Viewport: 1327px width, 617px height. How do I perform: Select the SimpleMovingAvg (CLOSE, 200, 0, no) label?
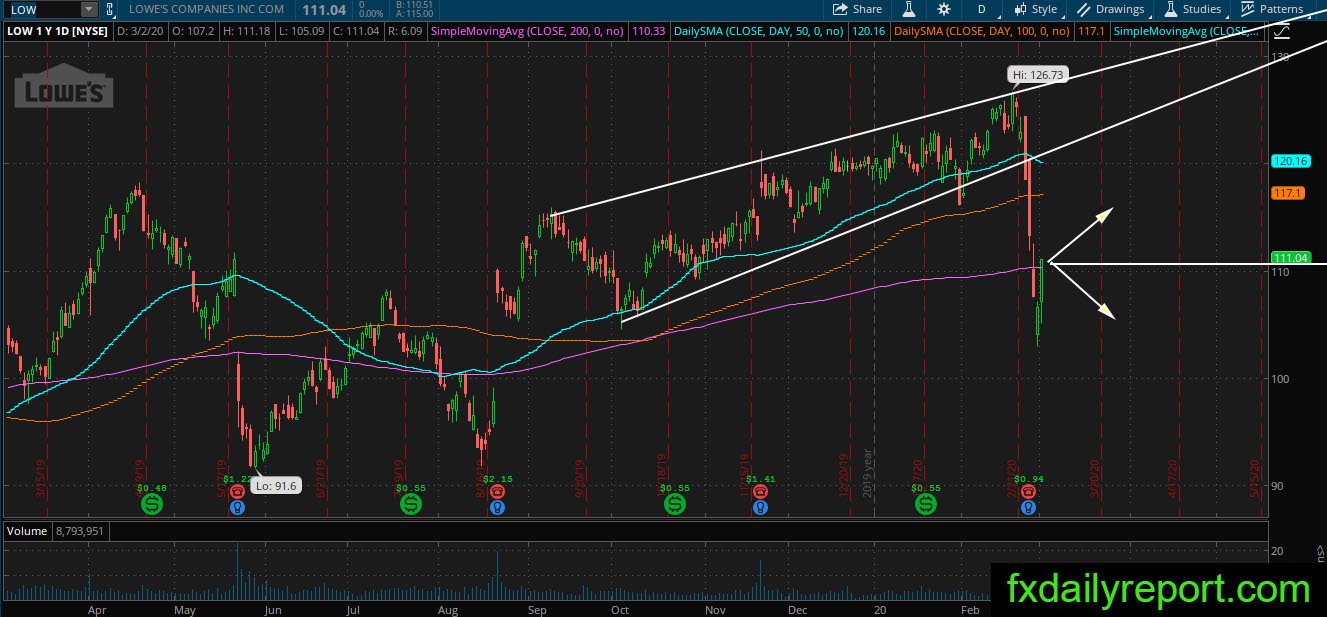click(528, 32)
